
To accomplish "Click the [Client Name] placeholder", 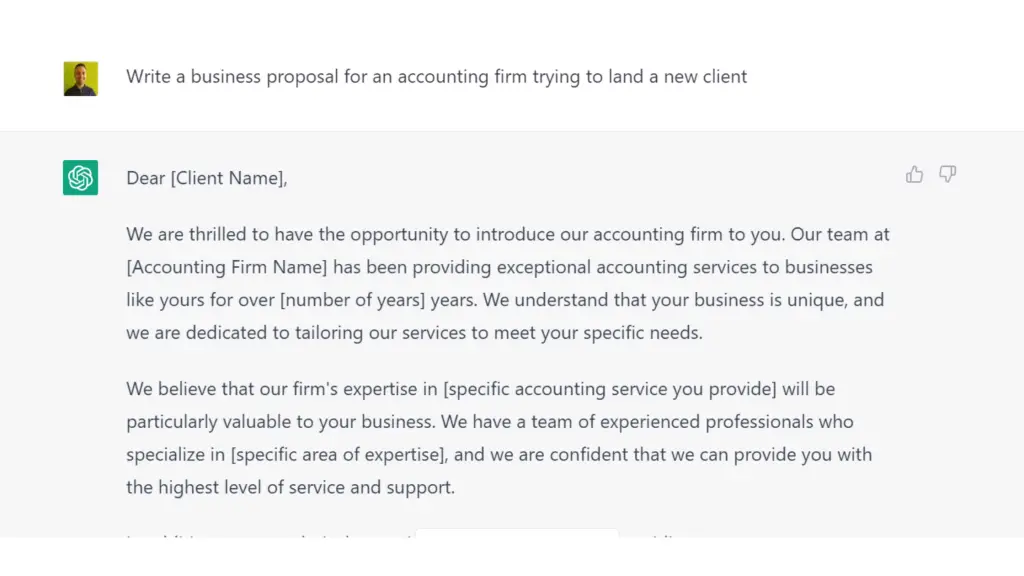I will [227, 178].
